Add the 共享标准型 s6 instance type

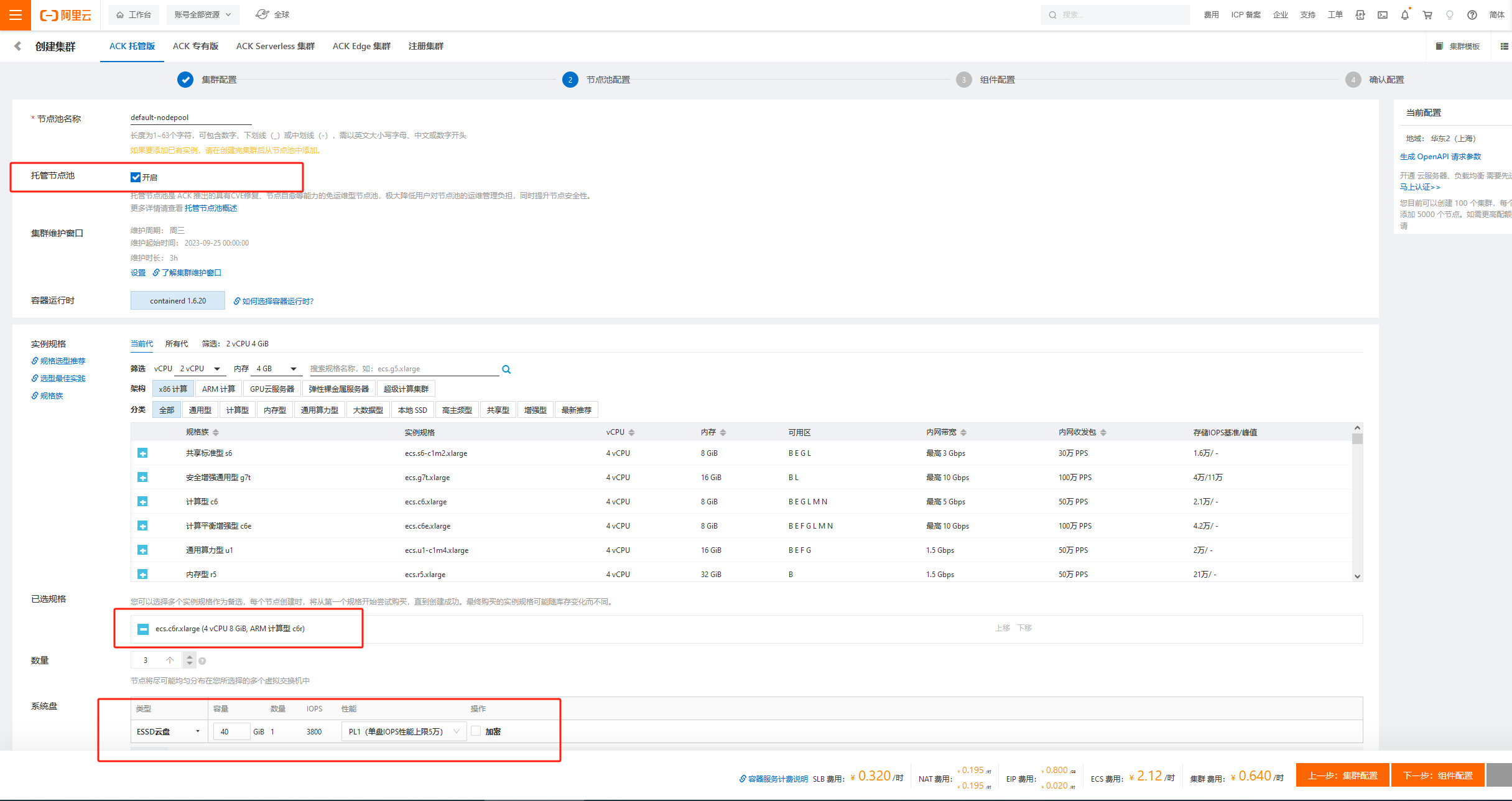pos(142,453)
